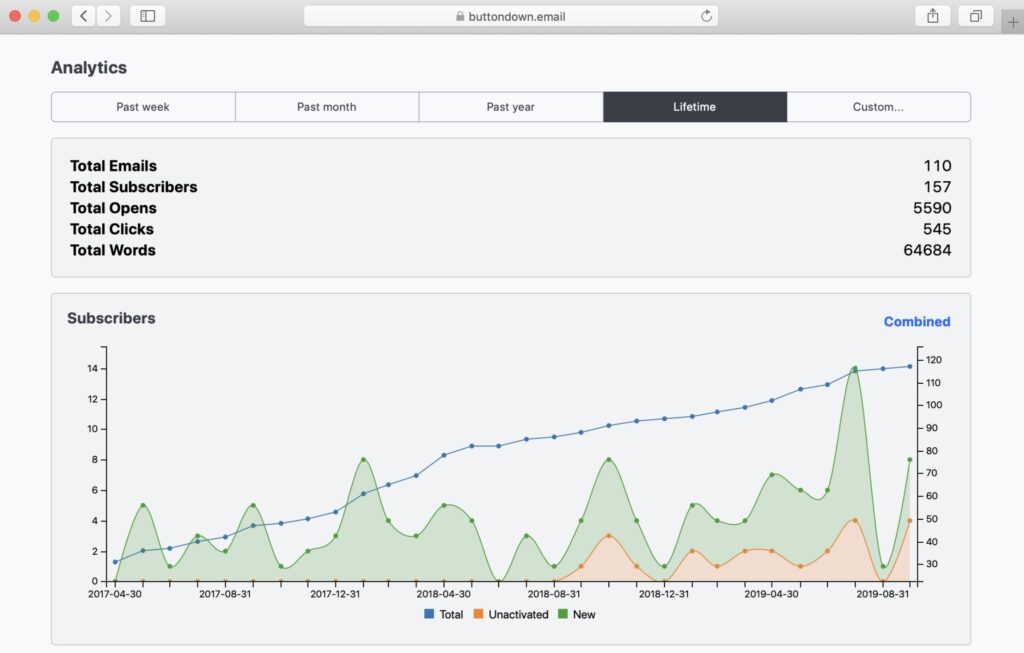
Task: Select the Past week tab
Action: pyautogui.click(x=143, y=107)
